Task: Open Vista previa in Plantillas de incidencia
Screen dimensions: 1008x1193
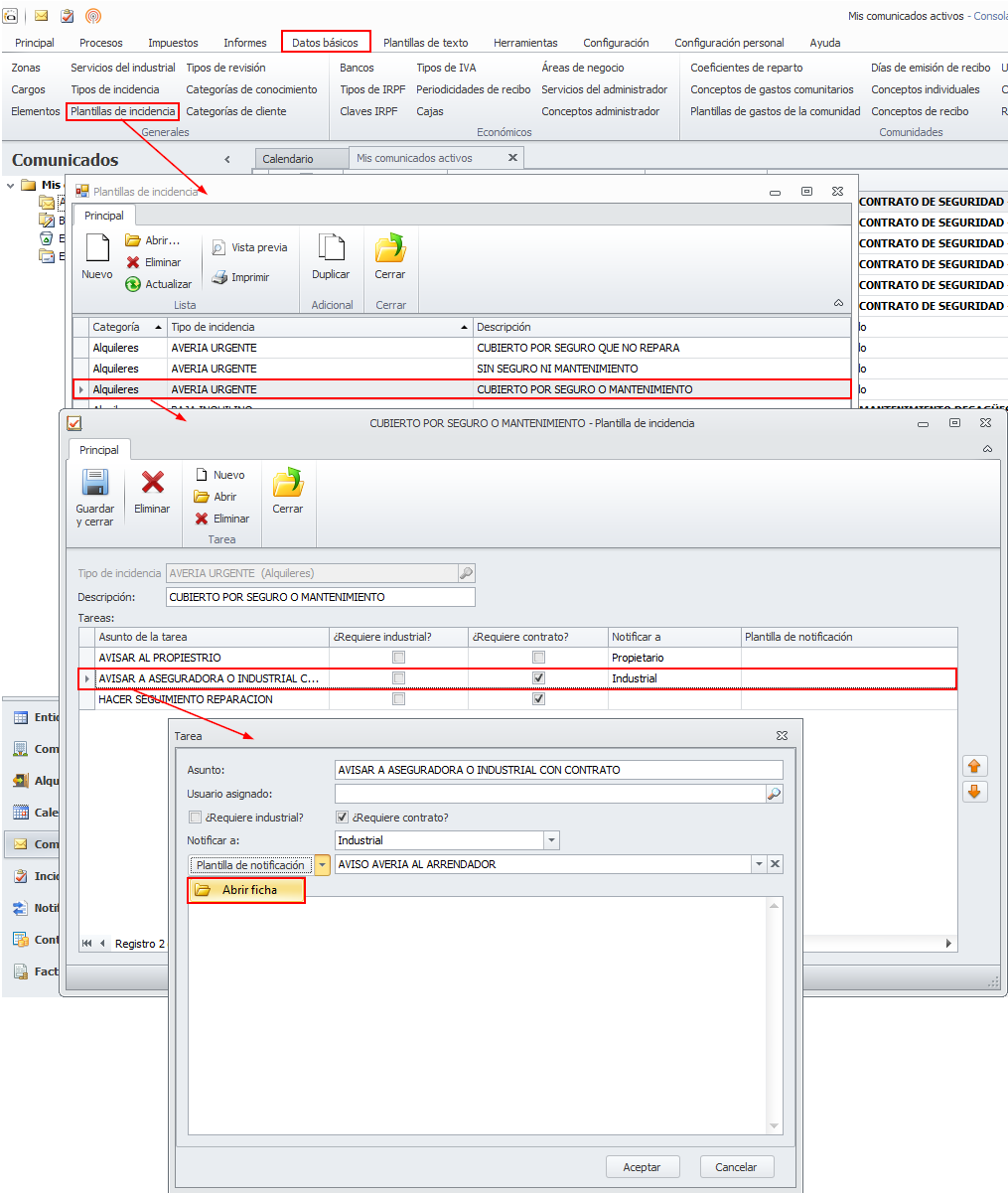Action: point(249,247)
